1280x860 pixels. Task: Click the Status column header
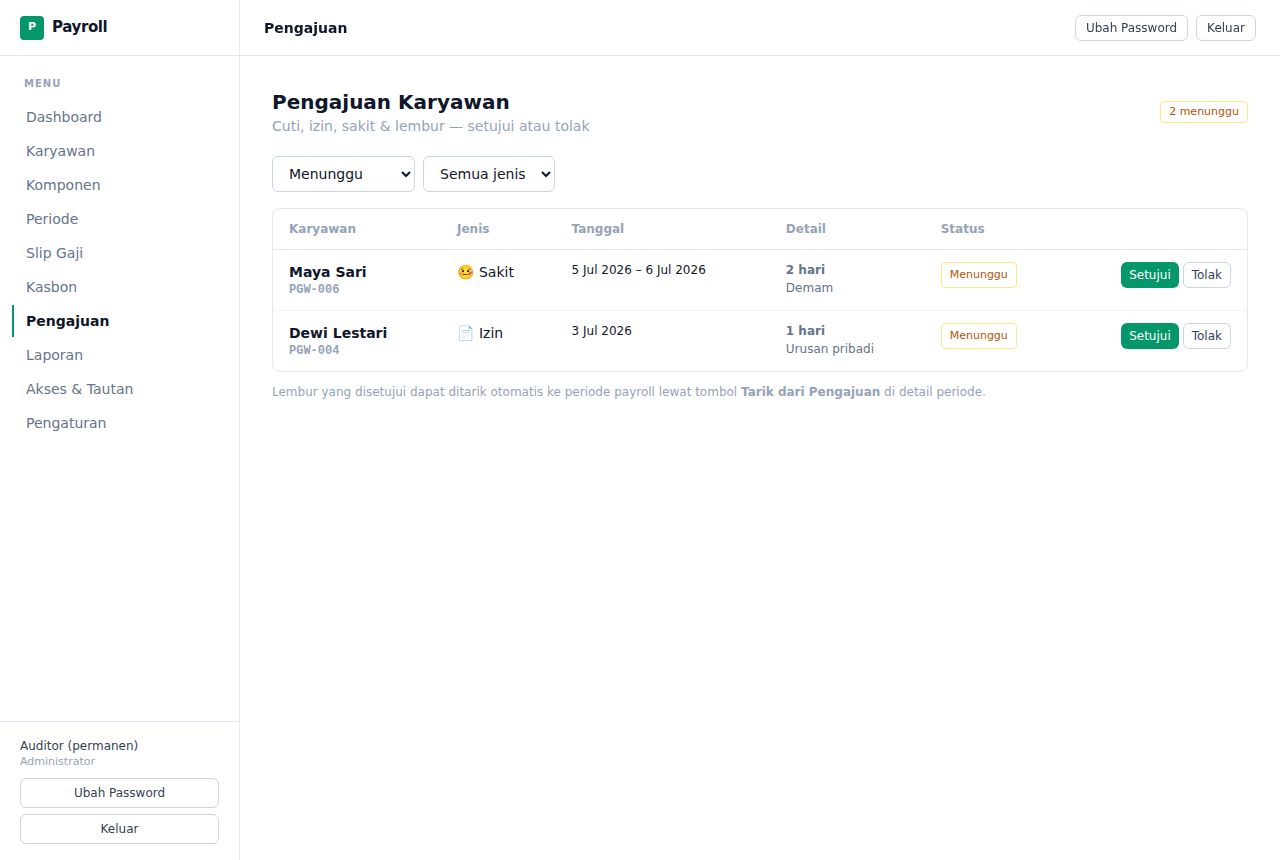click(x=963, y=229)
